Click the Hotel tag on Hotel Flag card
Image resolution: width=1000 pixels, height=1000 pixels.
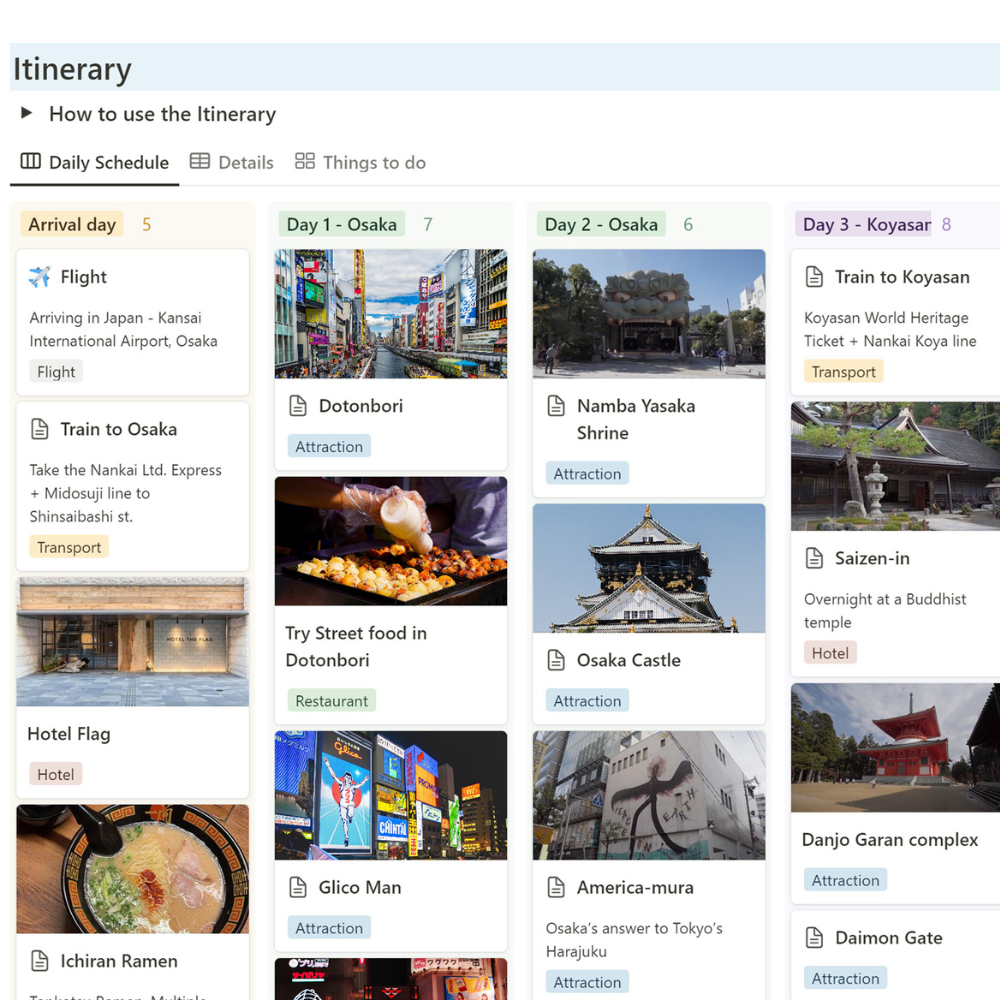pos(55,774)
